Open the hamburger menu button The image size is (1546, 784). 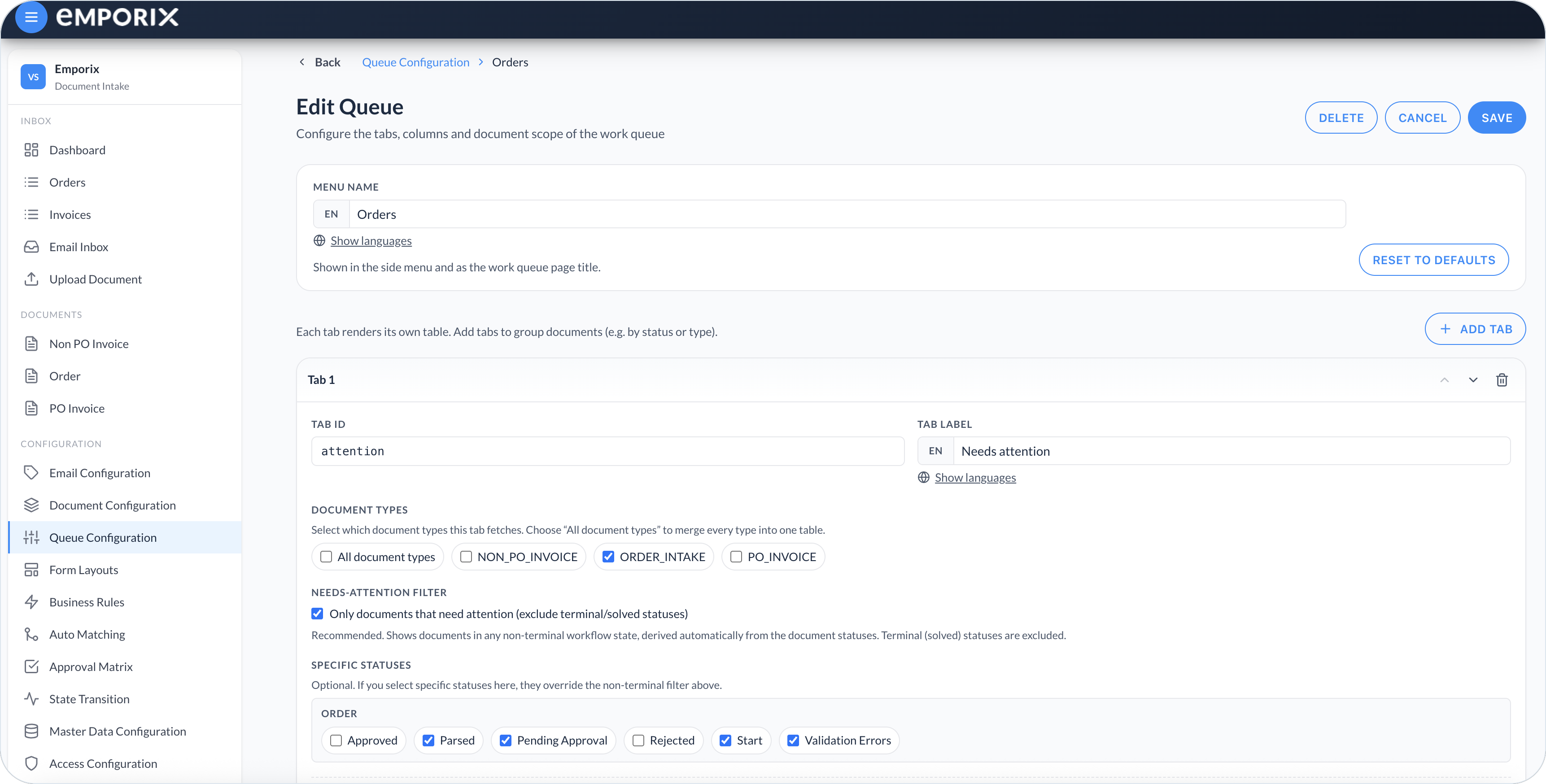point(31,17)
